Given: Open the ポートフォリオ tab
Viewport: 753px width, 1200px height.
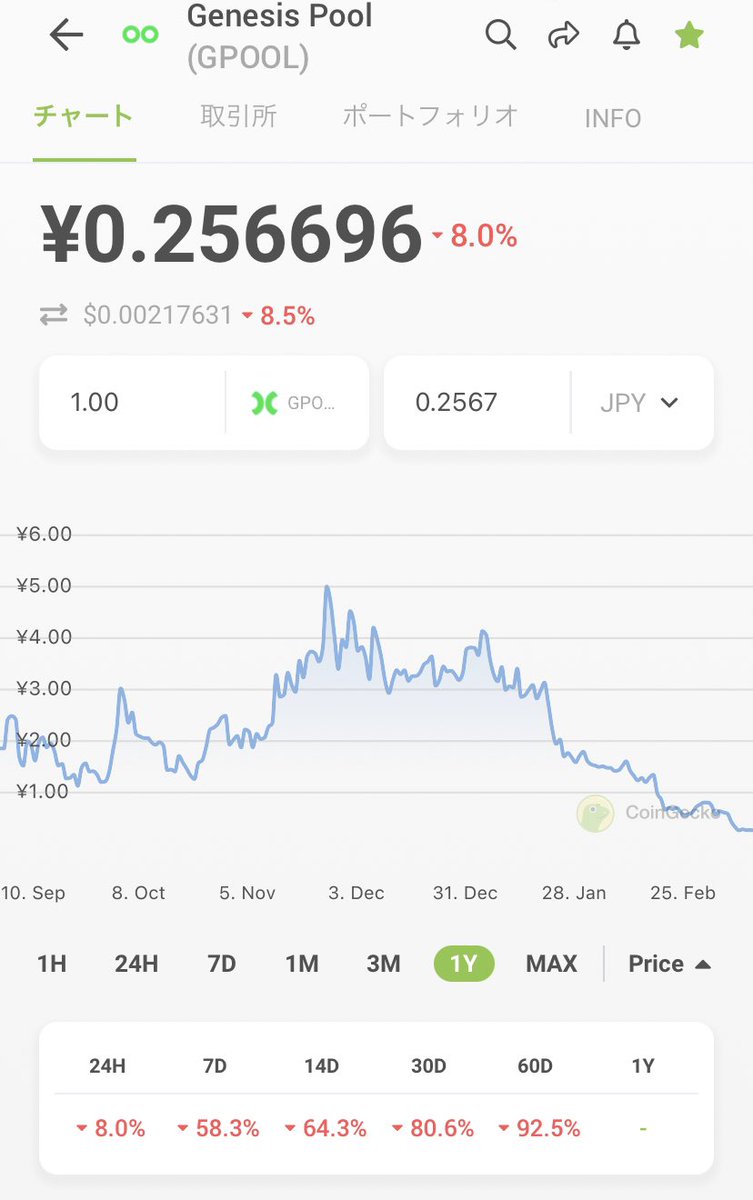Looking at the screenshot, I should coord(430,117).
